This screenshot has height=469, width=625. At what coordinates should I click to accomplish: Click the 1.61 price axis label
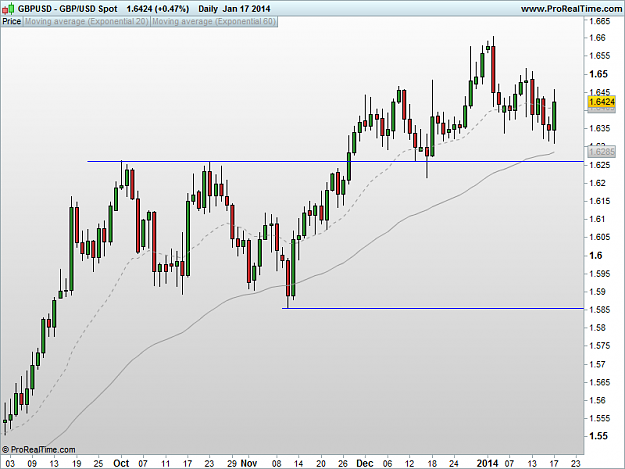(597, 219)
